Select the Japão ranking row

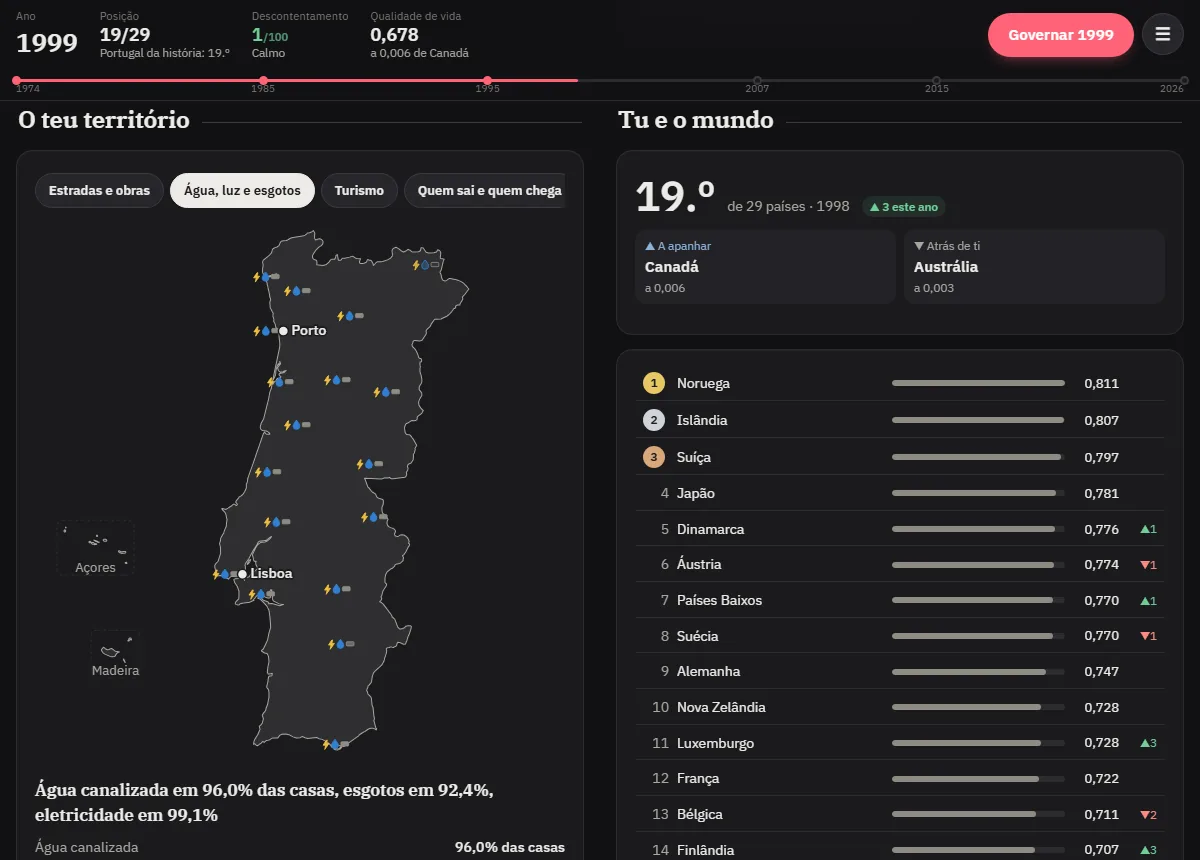pyautogui.click(x=900, y=493)
